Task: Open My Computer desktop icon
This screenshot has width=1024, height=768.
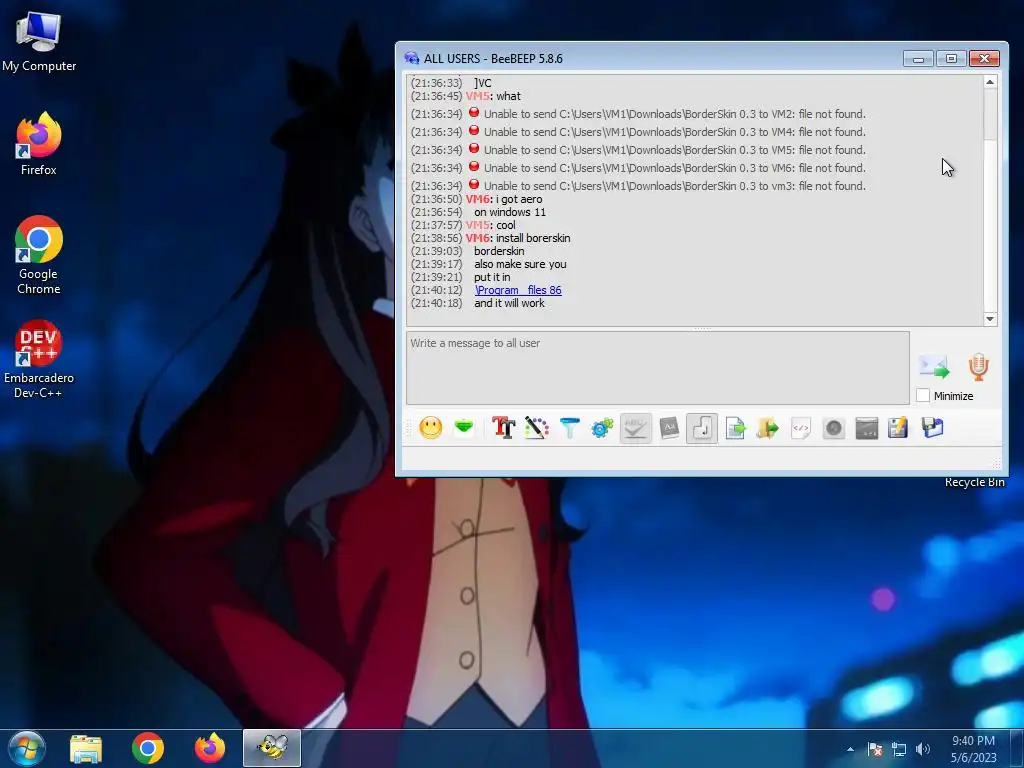Action: 39,40
